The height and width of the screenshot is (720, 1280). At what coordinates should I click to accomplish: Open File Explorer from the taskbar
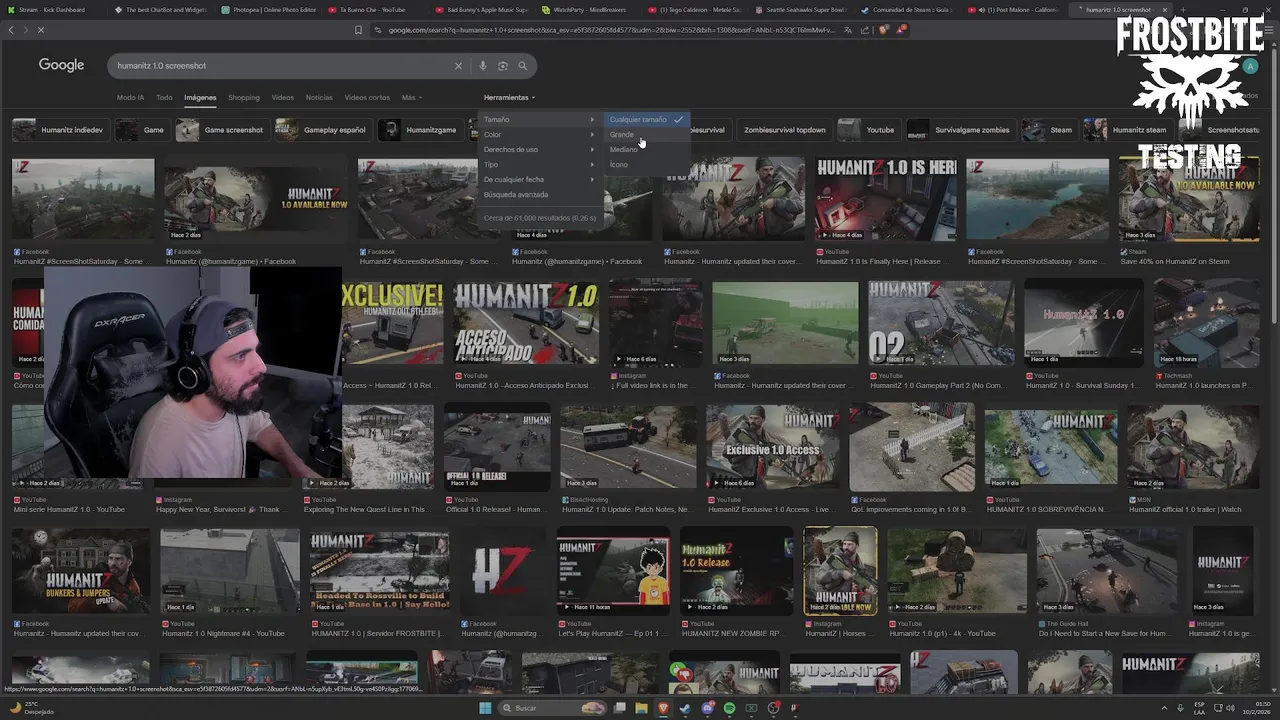pos(641,708)
